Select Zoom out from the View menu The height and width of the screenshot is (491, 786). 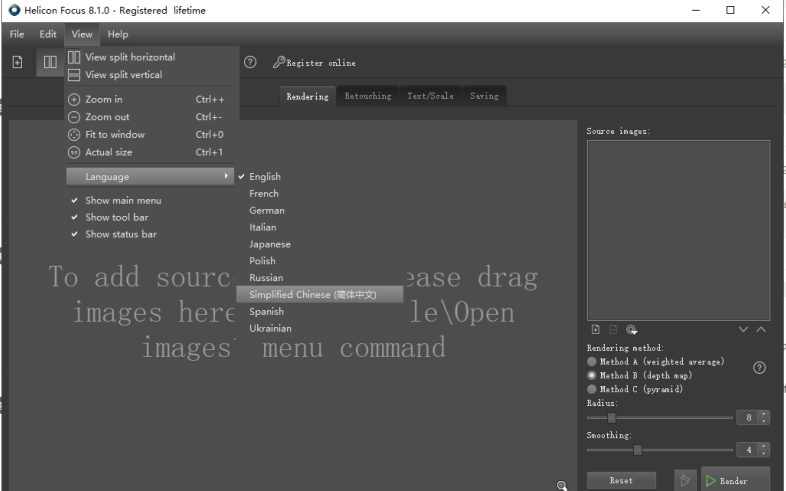[x=150, y=117]
